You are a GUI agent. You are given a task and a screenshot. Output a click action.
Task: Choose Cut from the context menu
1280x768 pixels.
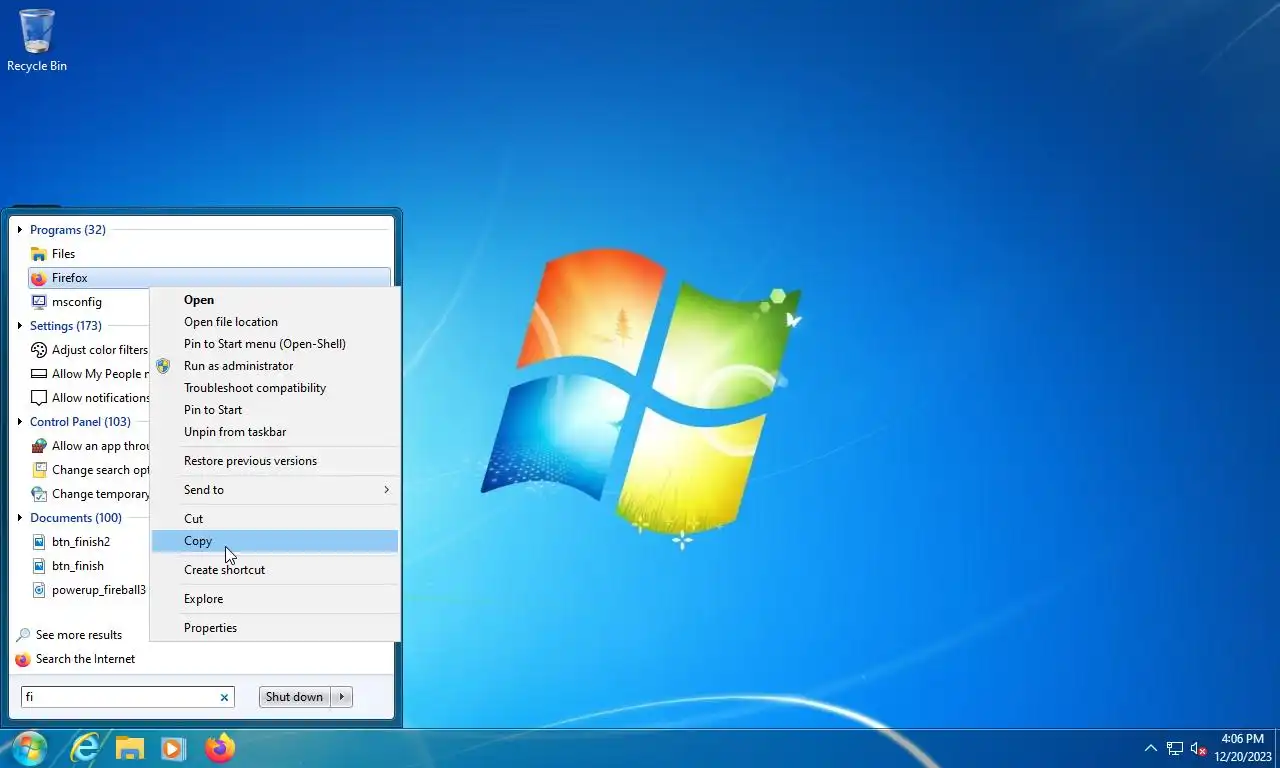click(x=275, y=519)
